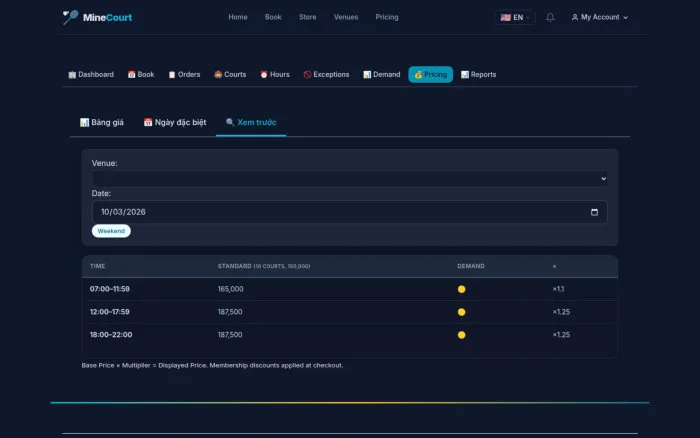Click the TIME column header
Screen dimensions: 700x438
(97, 266)
